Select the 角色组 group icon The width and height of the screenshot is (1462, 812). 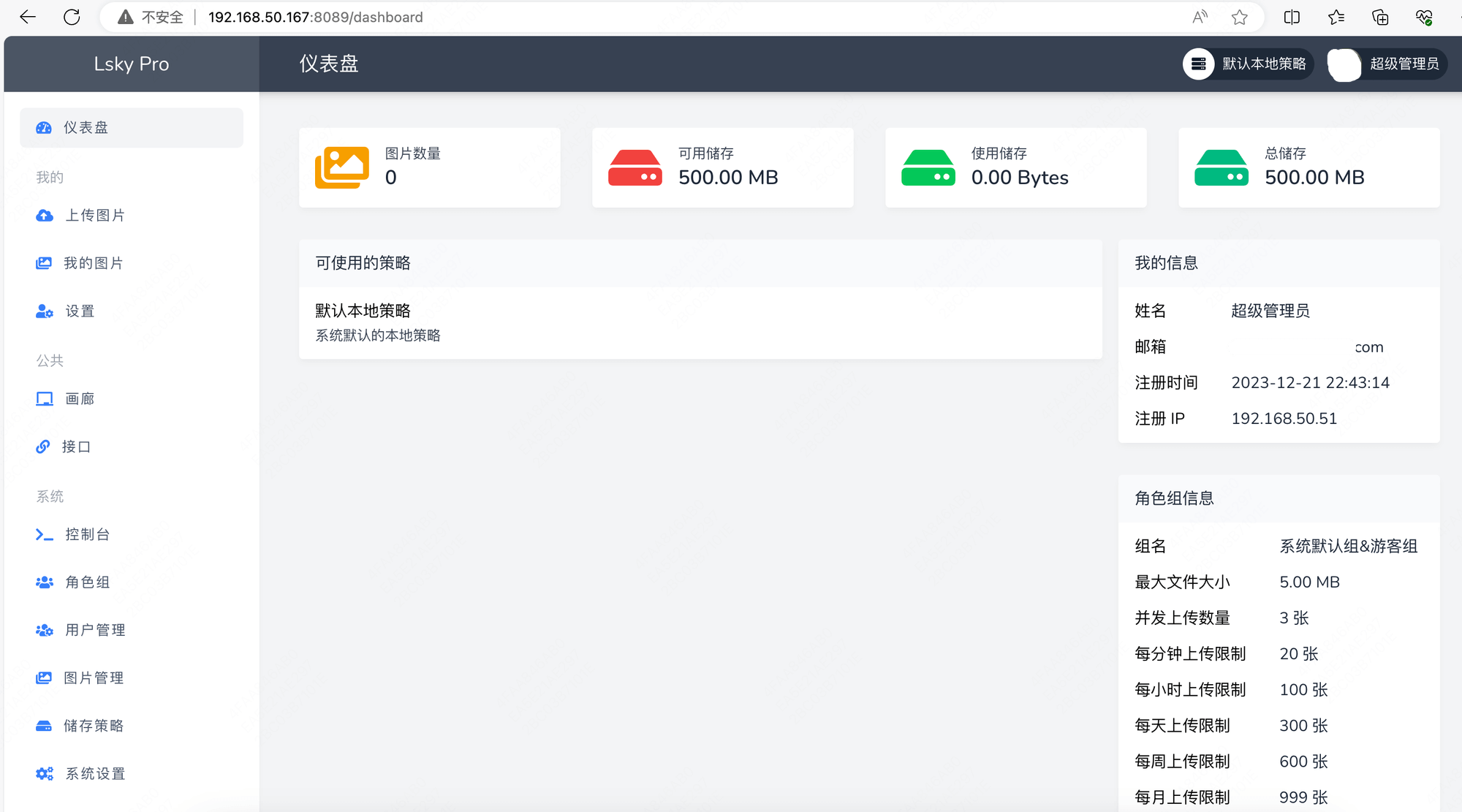click(x=45, y=583)
